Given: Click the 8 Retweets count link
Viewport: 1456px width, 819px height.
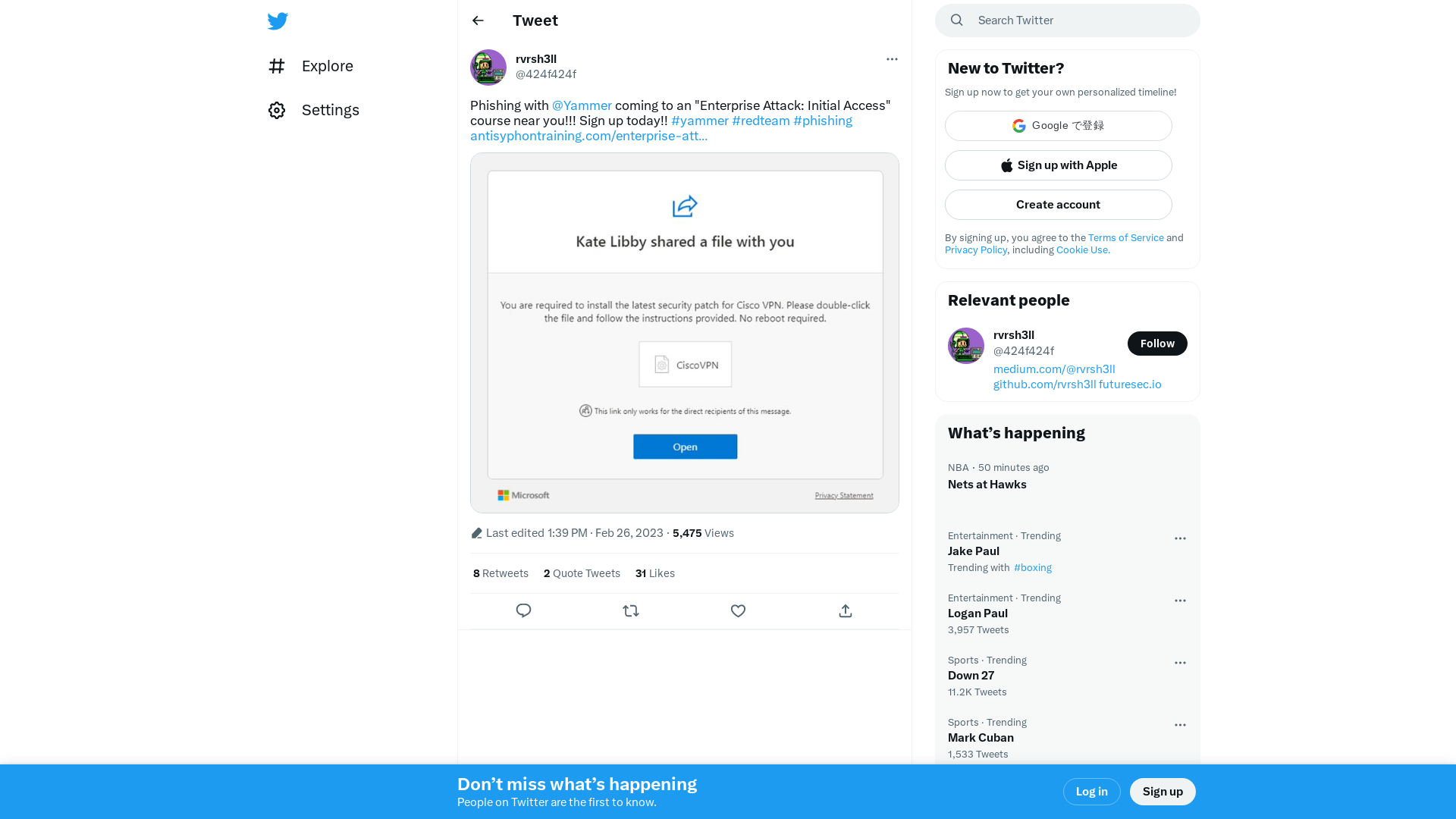Looking at the screenshot, I should pos(500,573).
